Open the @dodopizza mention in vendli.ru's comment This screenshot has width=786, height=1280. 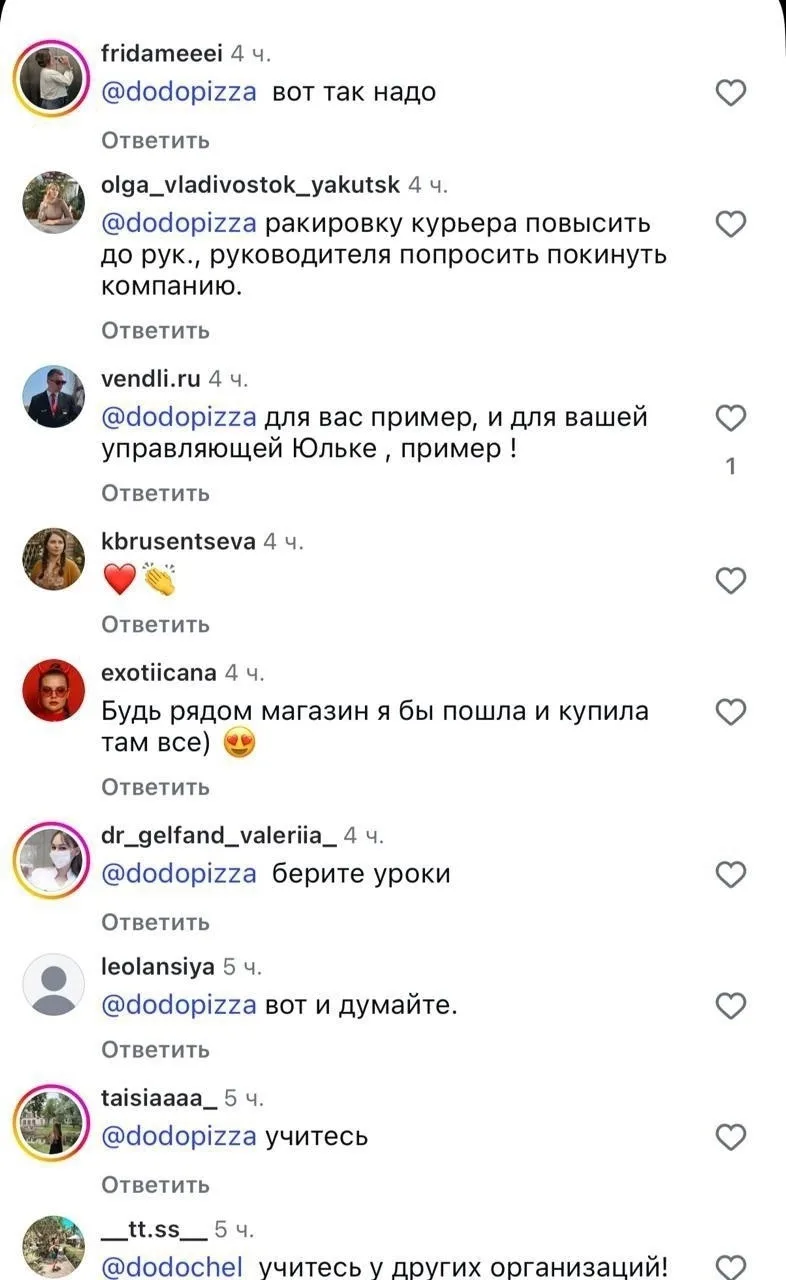(x=180, y=417)
